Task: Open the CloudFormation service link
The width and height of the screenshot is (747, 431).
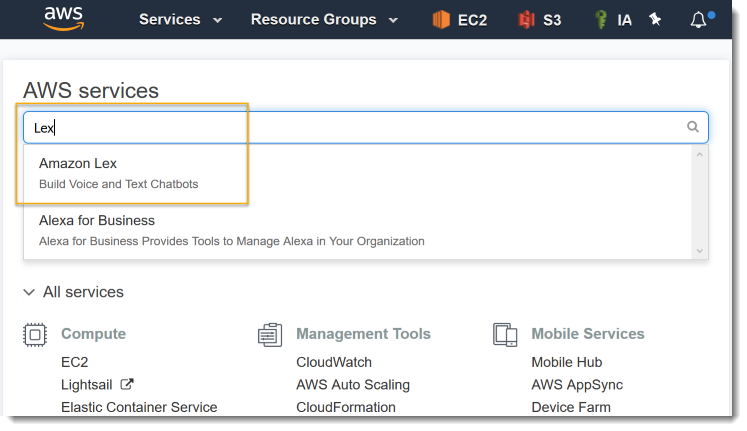Action: point(346,407)
